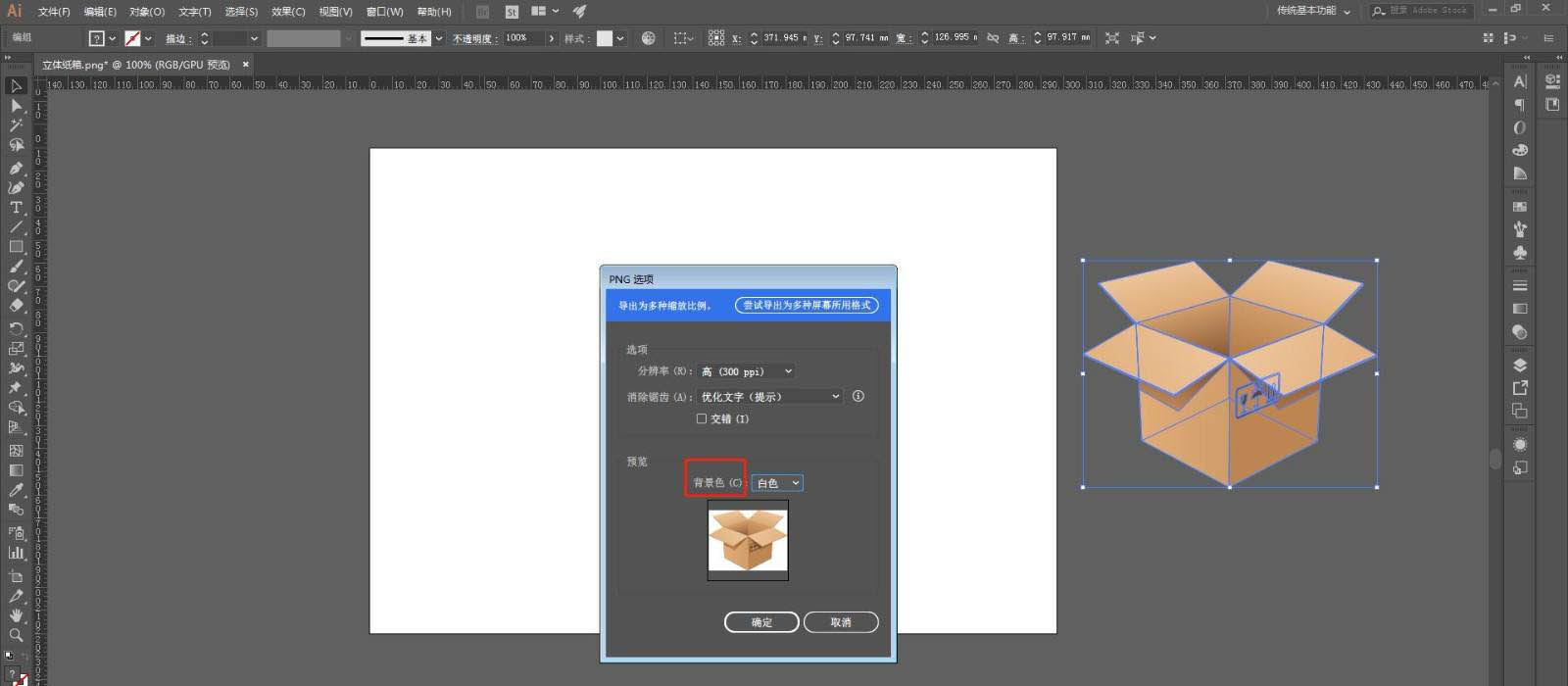This screenshot has height=686, width=1568.
Task: Select the Rectangle tool
Action: (x=16, y=247)
